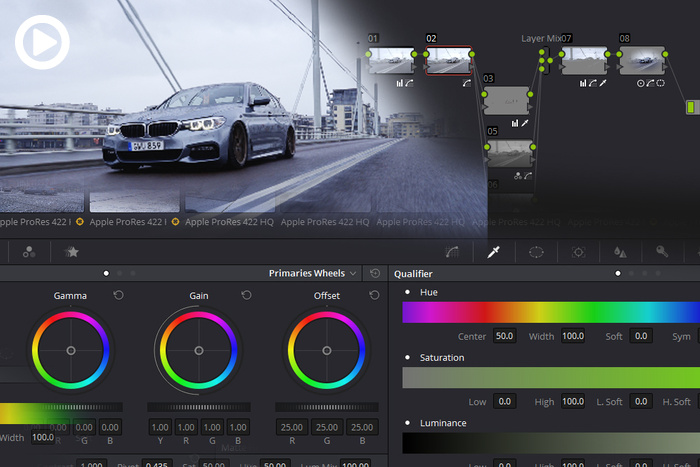Open the Key palette icon
Screen dimensions: 700x467
(662, 252)
